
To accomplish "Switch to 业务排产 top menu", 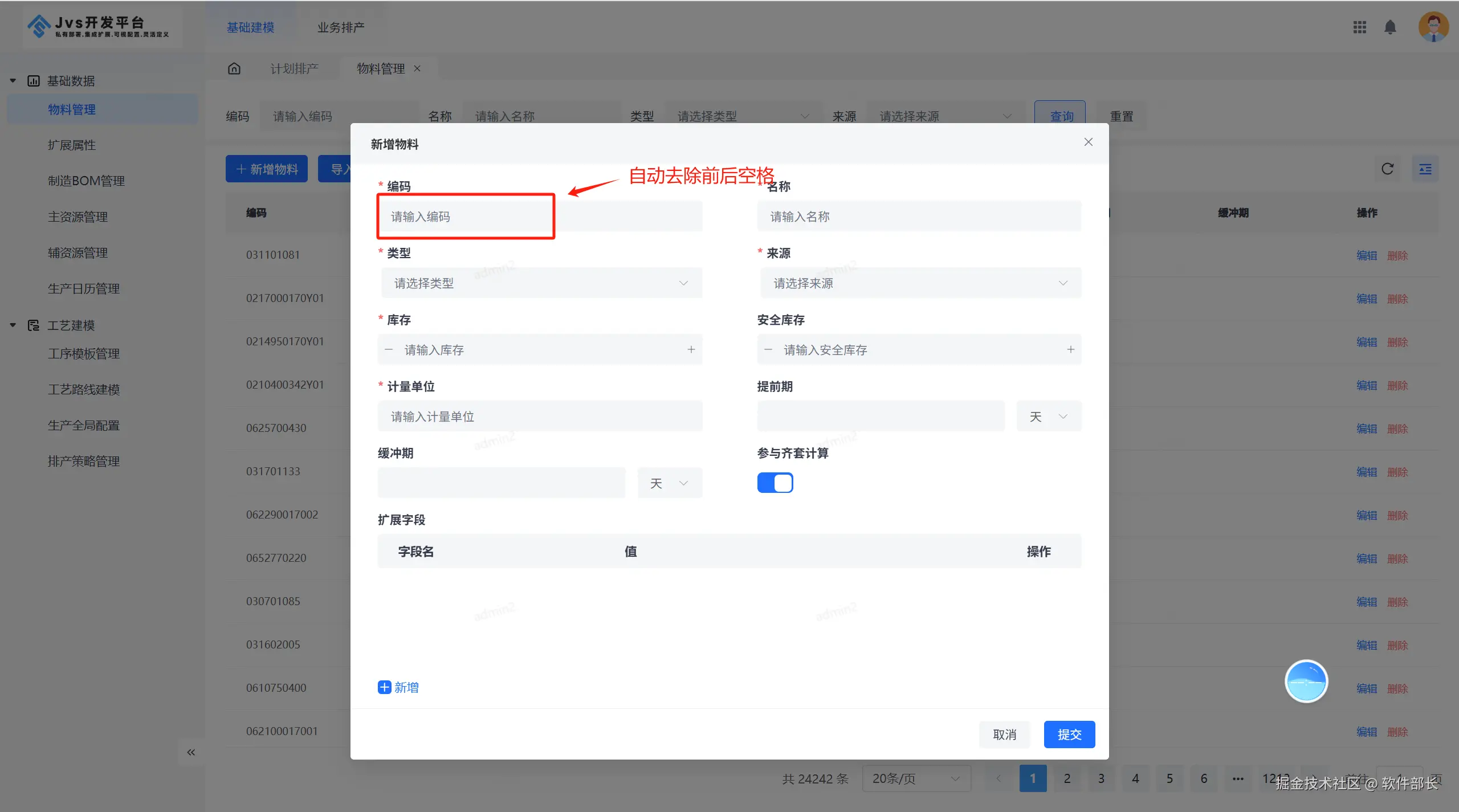I will [340, 27].
